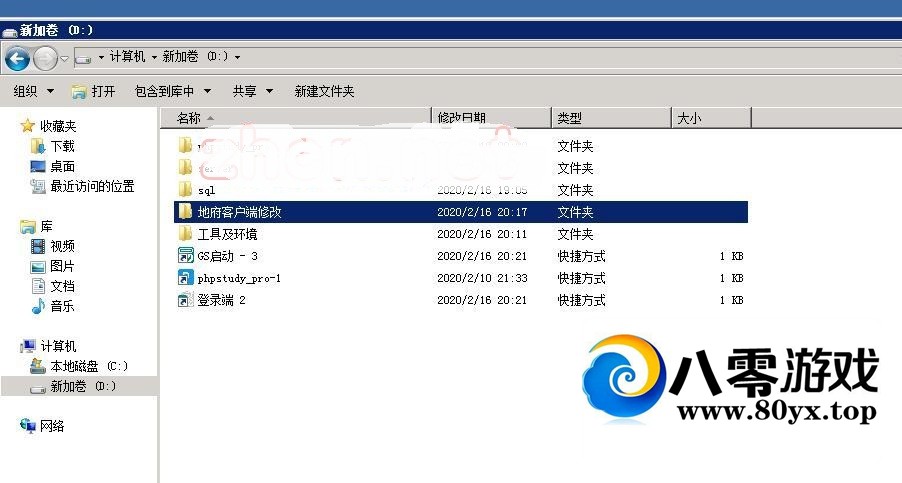Viewport: 902px width, 483px height.
Task: Open the 视频 library
Action: point(63,246)
